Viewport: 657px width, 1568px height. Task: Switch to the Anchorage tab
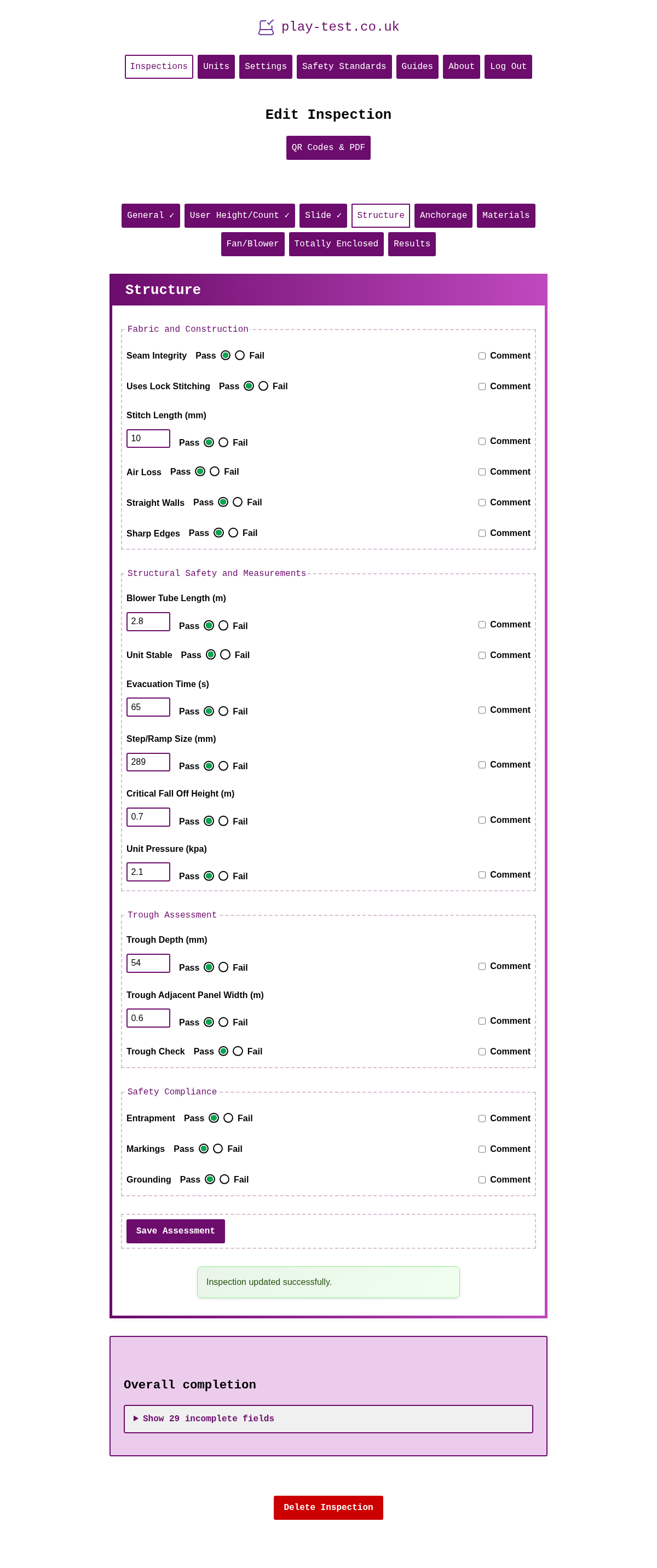click(443, 215)
